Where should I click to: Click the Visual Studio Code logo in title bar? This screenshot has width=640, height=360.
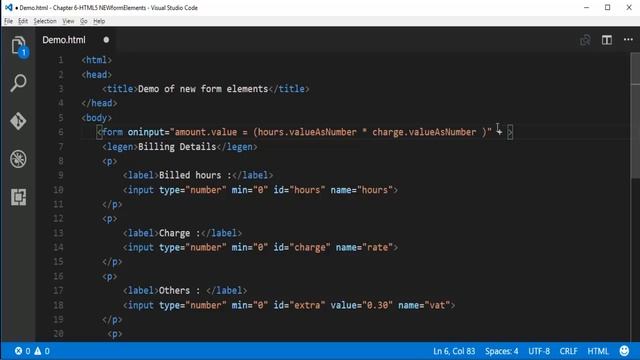pyautogui.click(x=8, y=8)
